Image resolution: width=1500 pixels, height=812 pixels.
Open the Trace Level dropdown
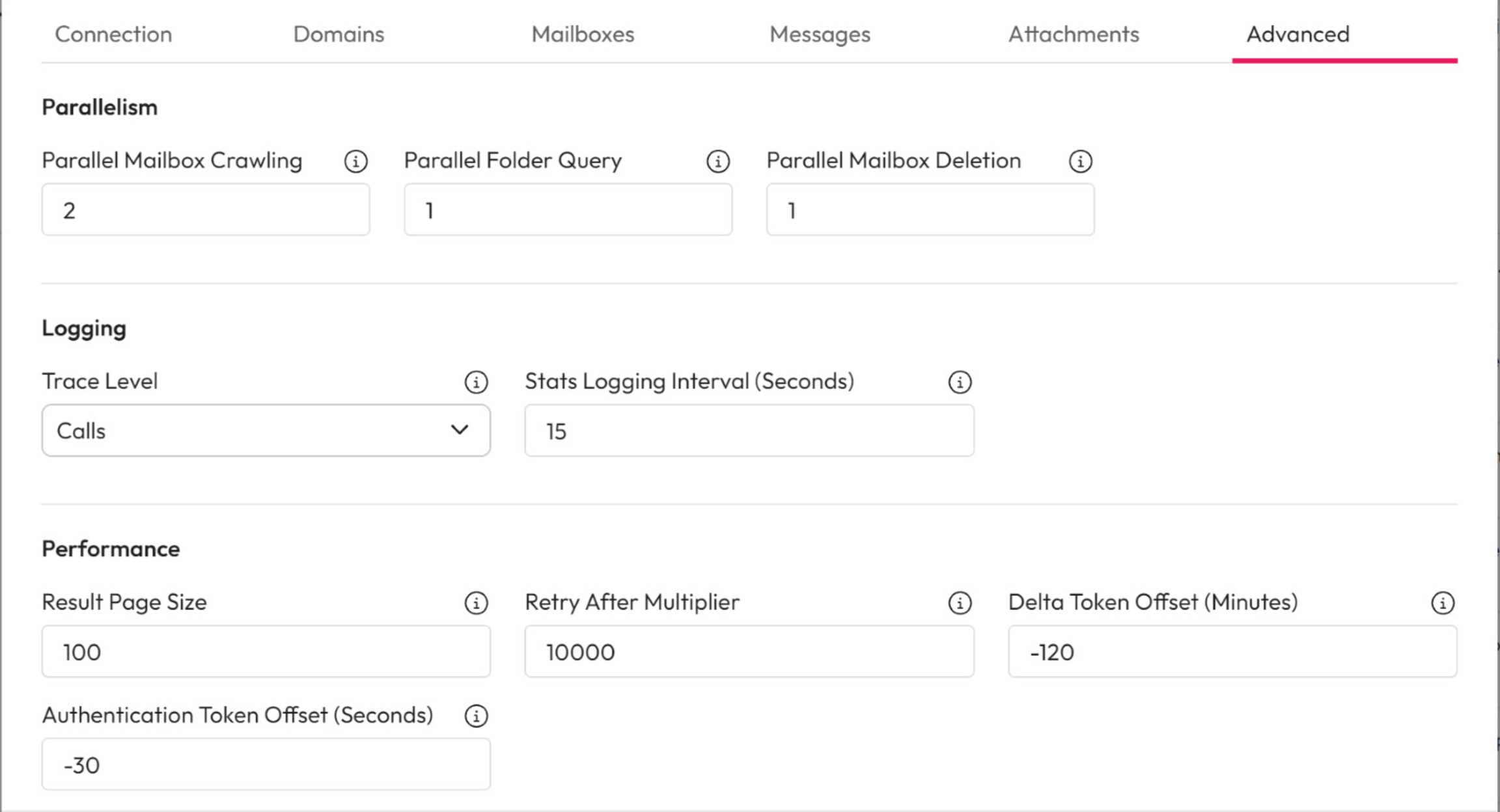click(x=266, y=431)
